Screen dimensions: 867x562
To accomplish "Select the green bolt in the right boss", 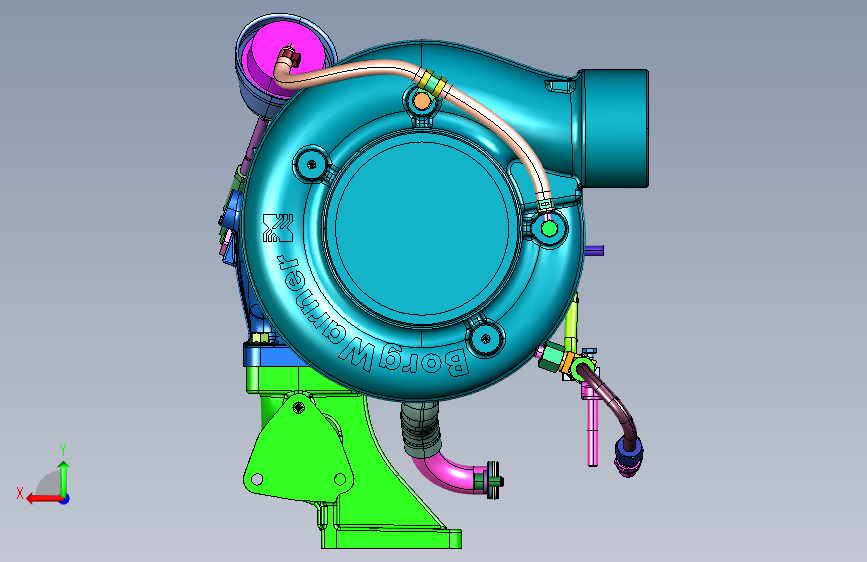I will coord(549,228).
